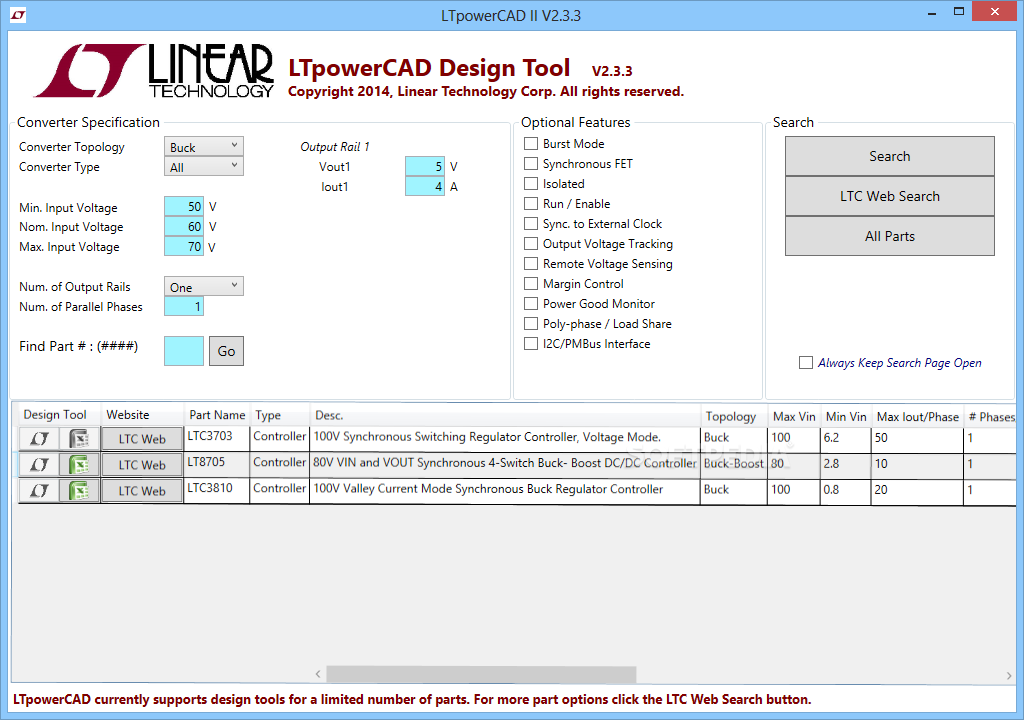Open LTpowerCAD design tool for LT8705

[x=39, y=465]
